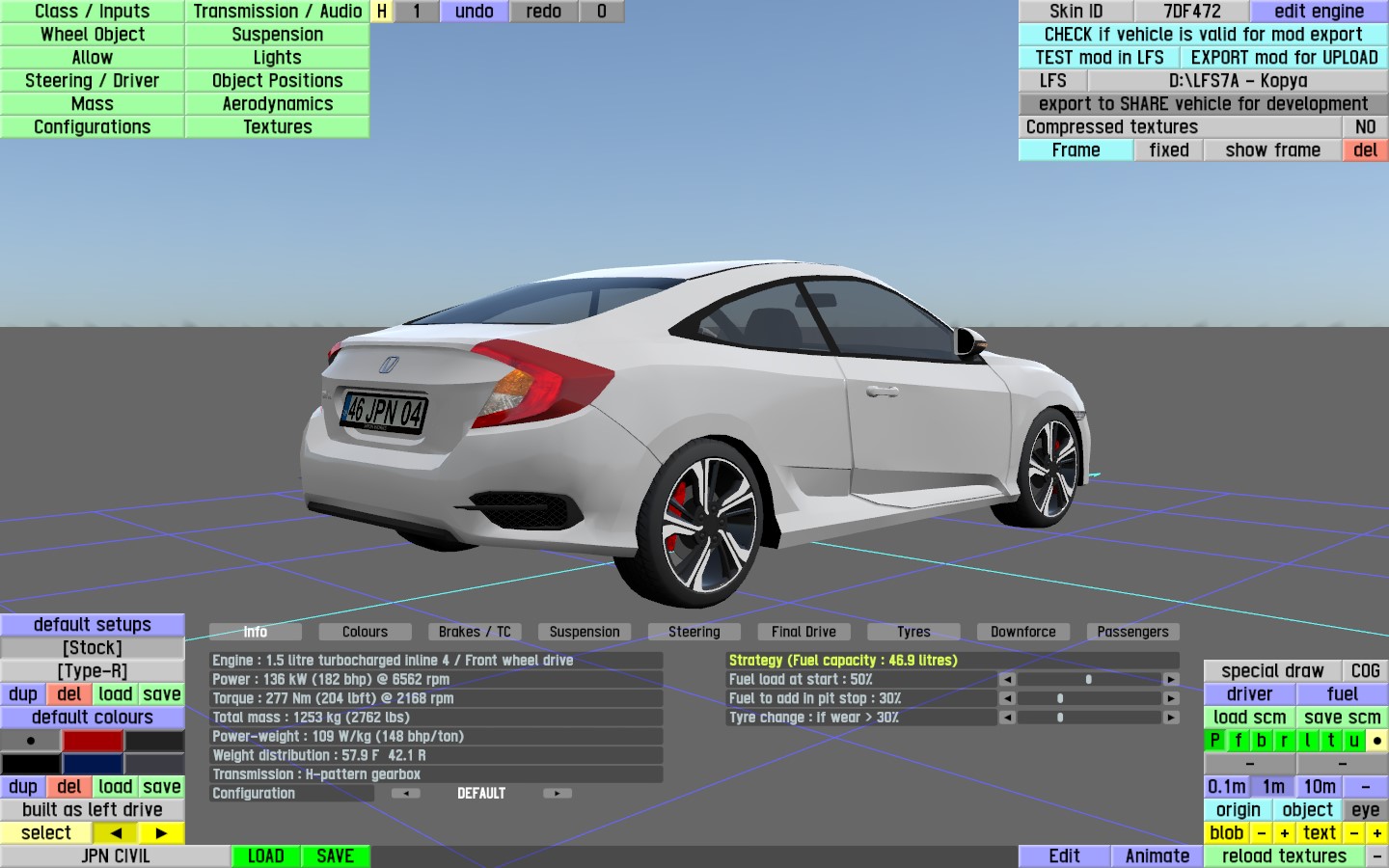Toggle the H button in top bar

[x=382, y=12]
